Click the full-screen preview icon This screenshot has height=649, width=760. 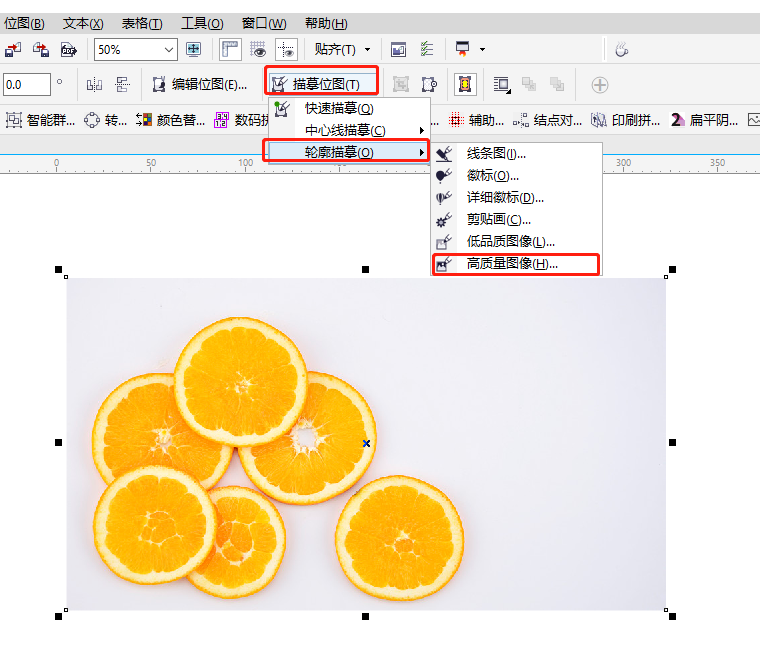pyautogui.click(x=193, y=49)
